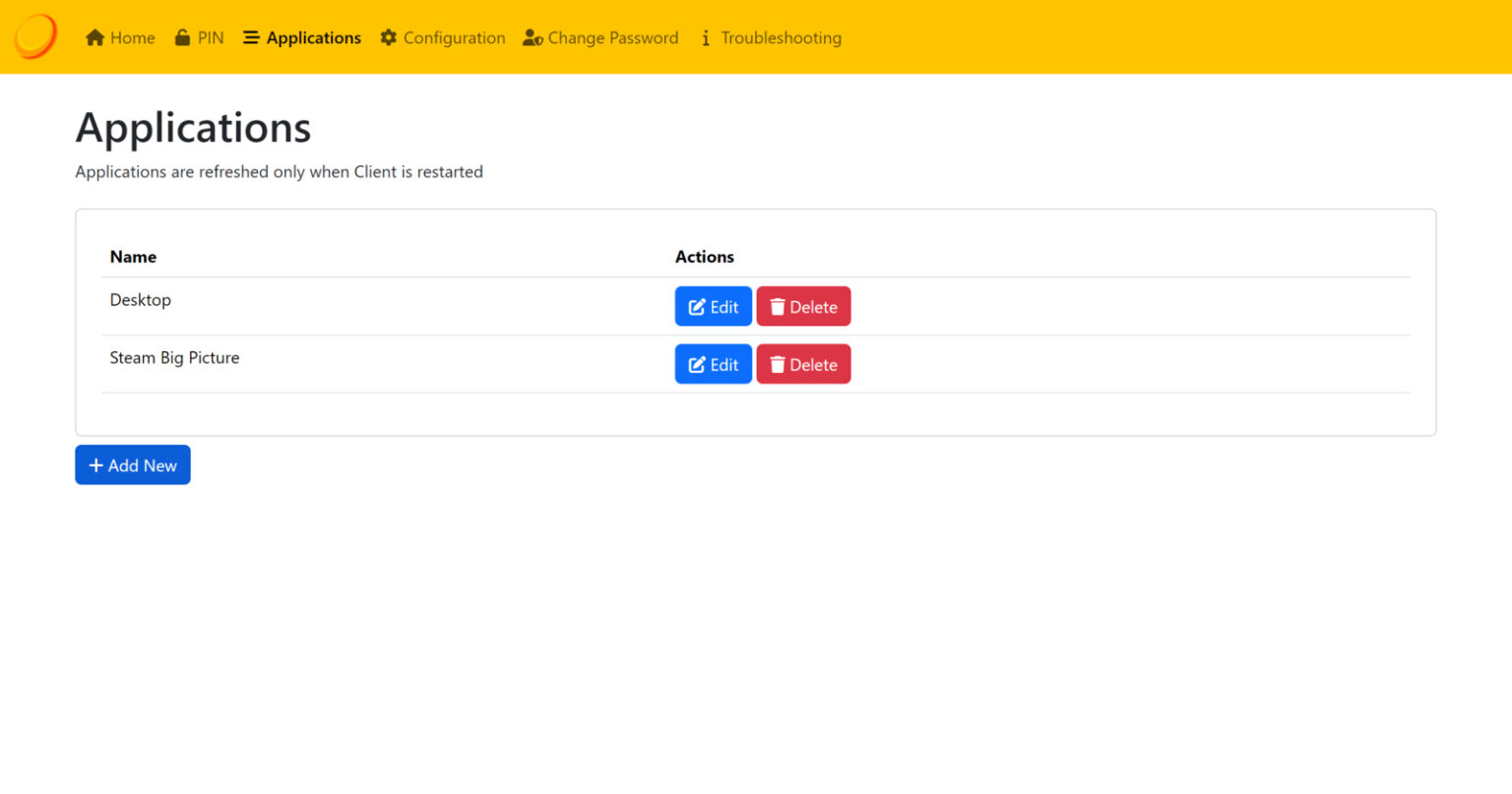Screen dimensions: 1512x794
Task: Add a new application
Action: pos(132,463)
